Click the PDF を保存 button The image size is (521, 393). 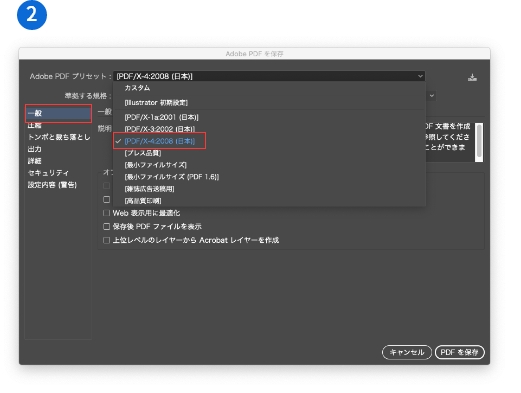tap(460, 352)
